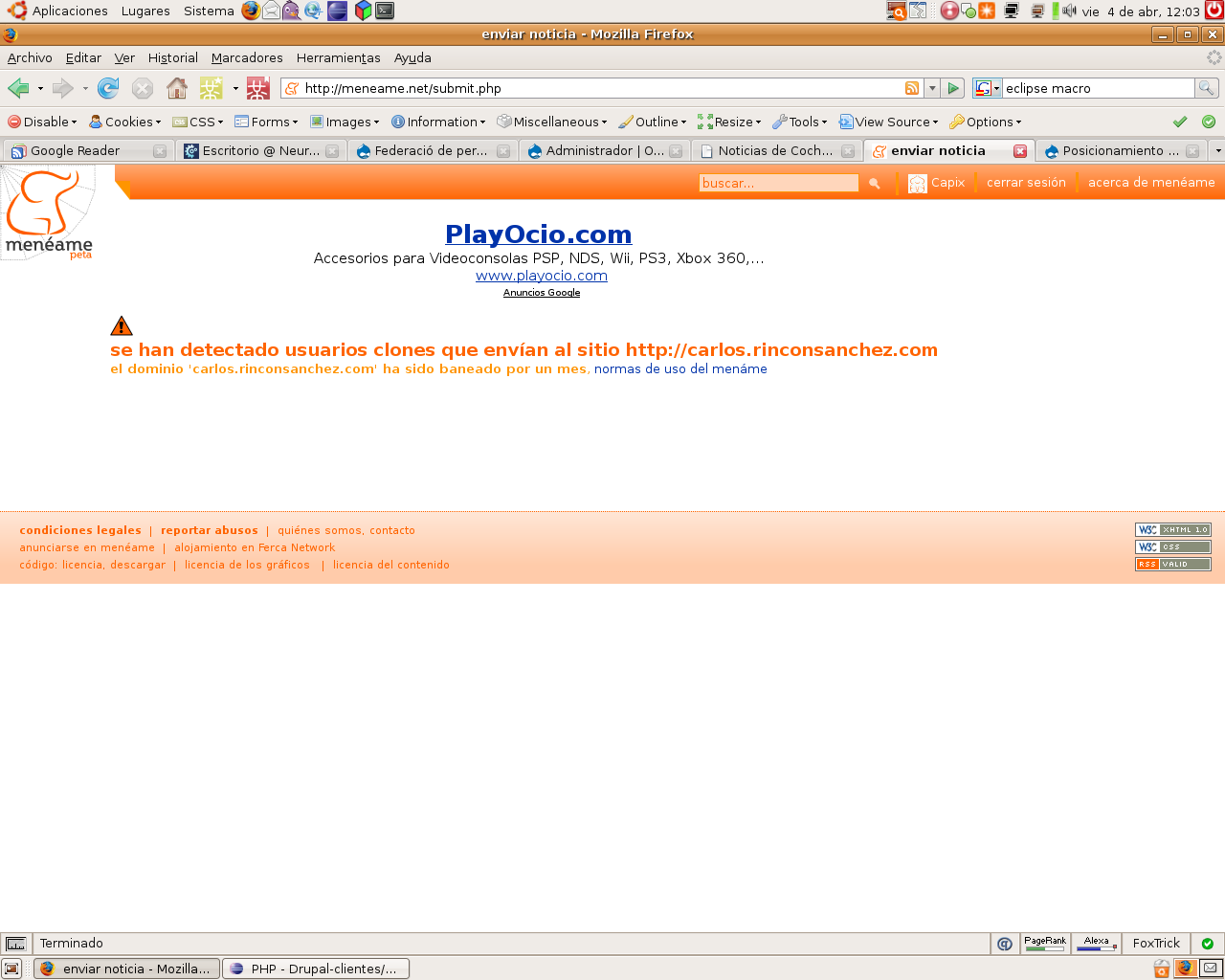This screenshot has width=1225, height=980.
Task: Click the volume icon in system tray
Action: tap(1069, 11)
